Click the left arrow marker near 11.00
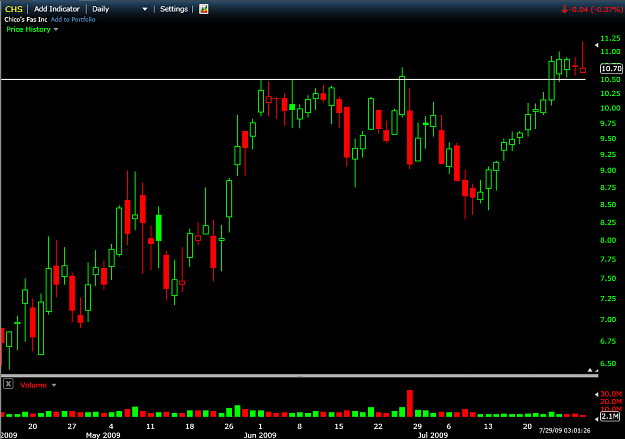This screenshot has height=439, width=625. [596, 45]
